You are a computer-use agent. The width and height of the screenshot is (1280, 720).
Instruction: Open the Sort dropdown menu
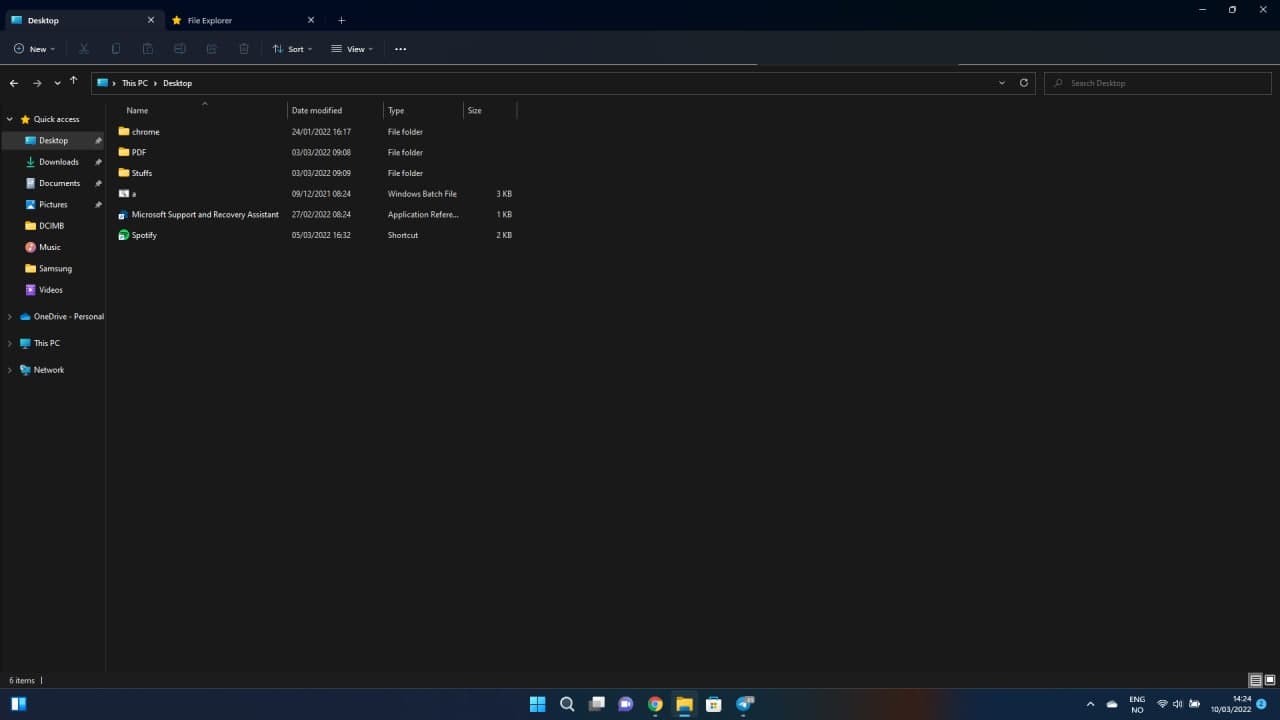(293, 49)
